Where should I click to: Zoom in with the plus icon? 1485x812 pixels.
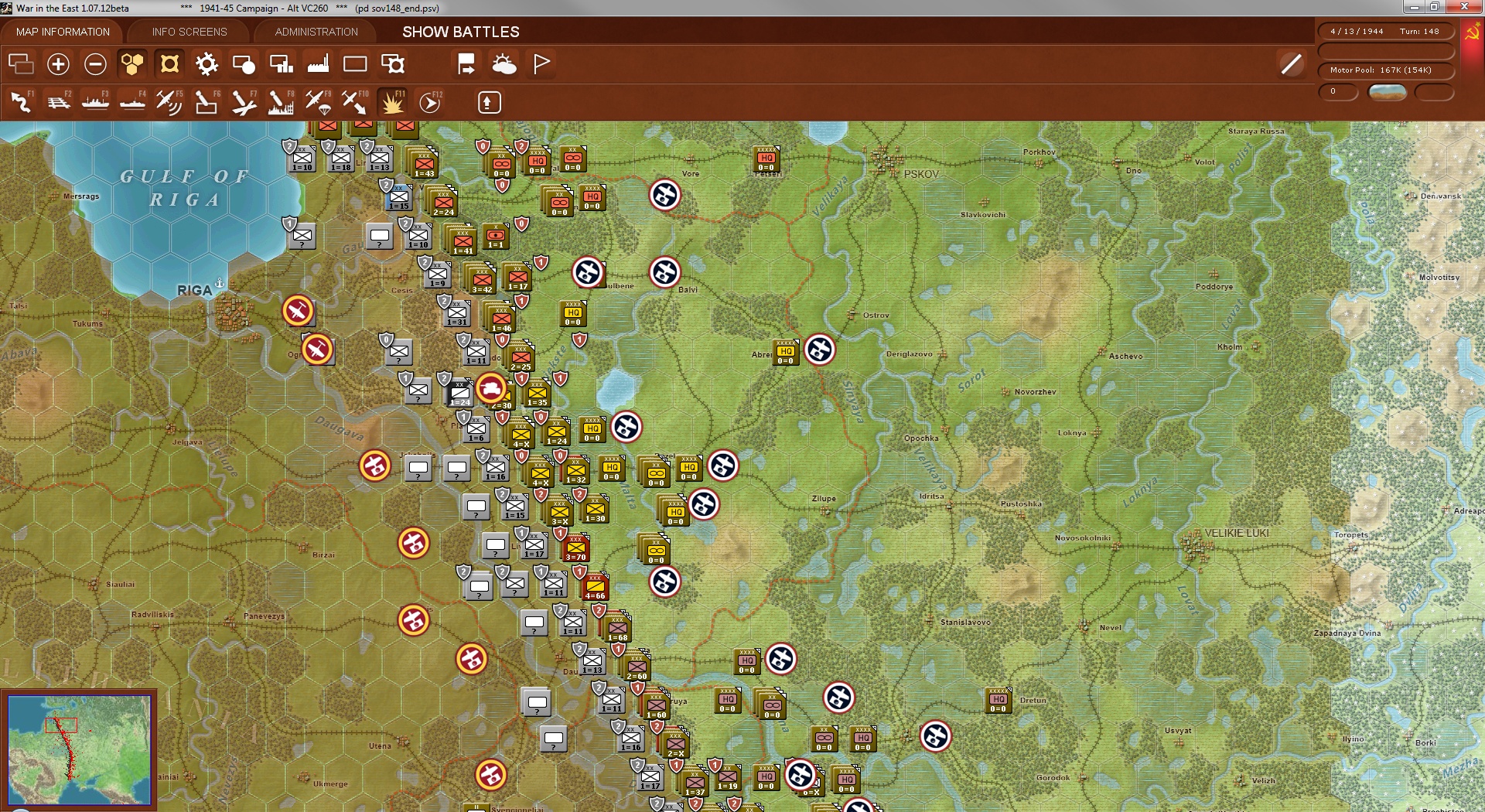[x=58, y=64]
